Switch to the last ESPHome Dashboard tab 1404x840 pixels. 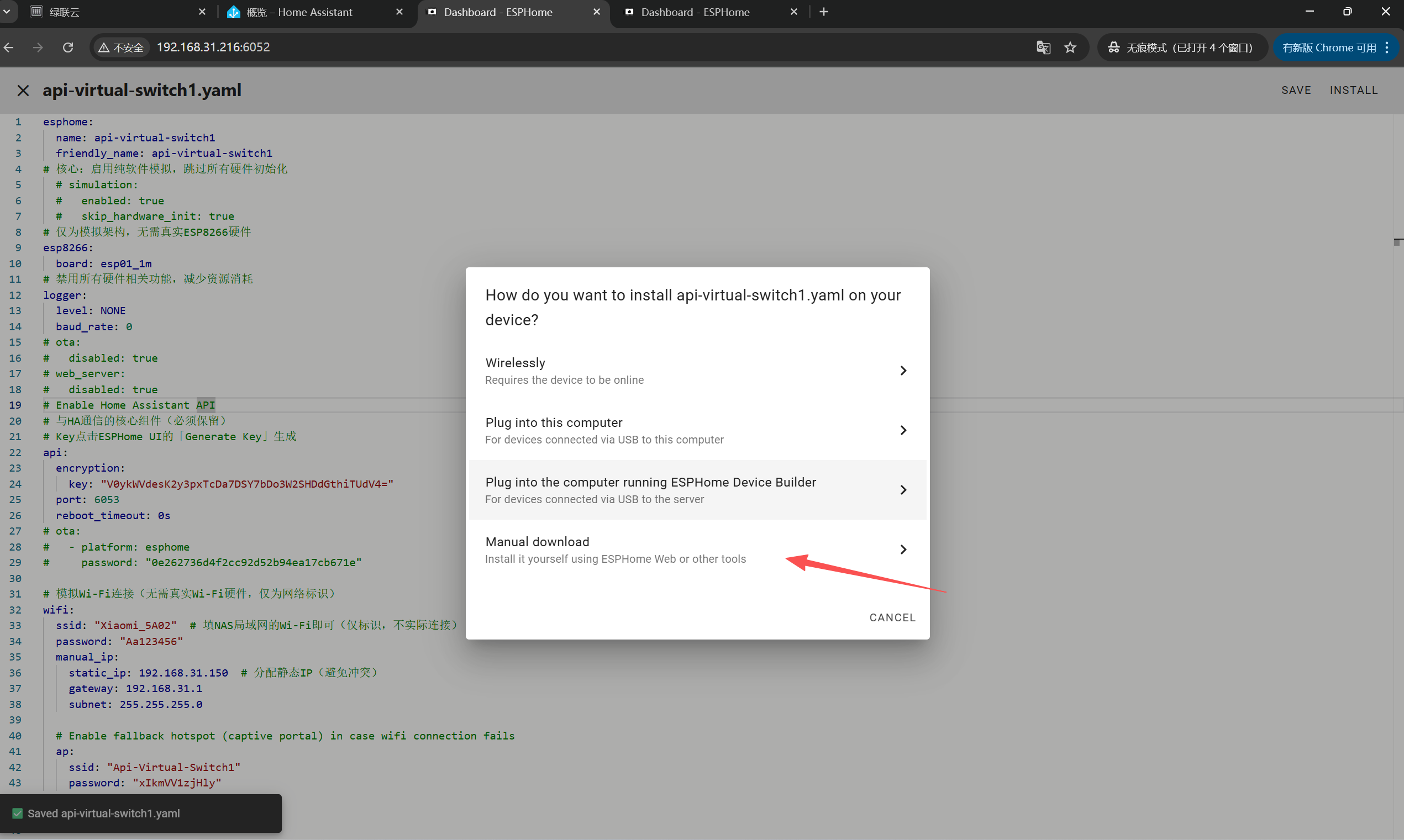tap(695, 12)
